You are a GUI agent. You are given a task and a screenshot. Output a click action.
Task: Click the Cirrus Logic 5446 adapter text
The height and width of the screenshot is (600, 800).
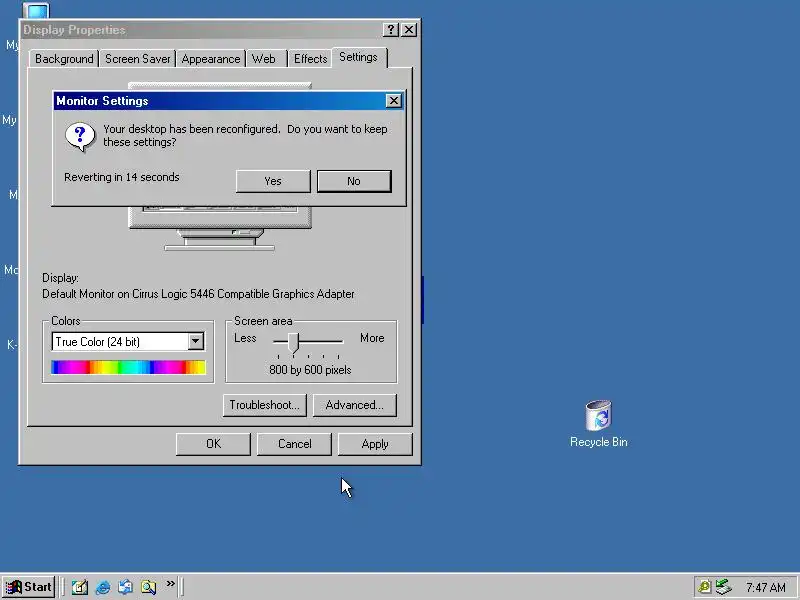198,294
